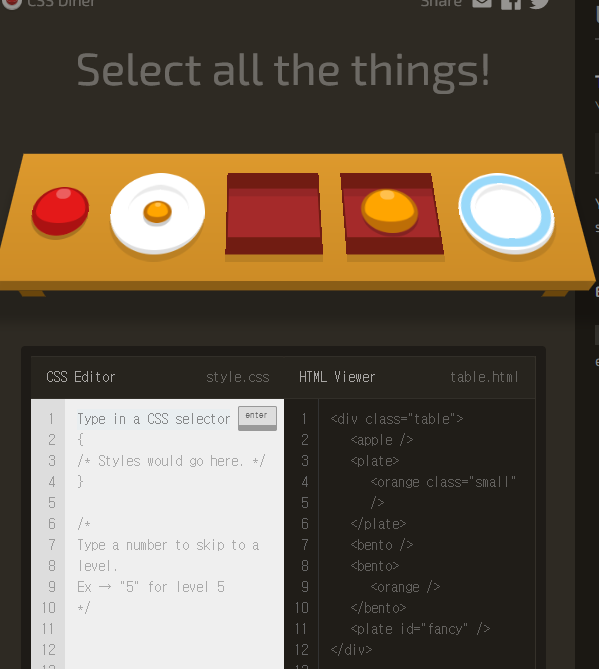599x669 pixels.
Task: Click the closing </plate> tag line
Action: point(378,524)
